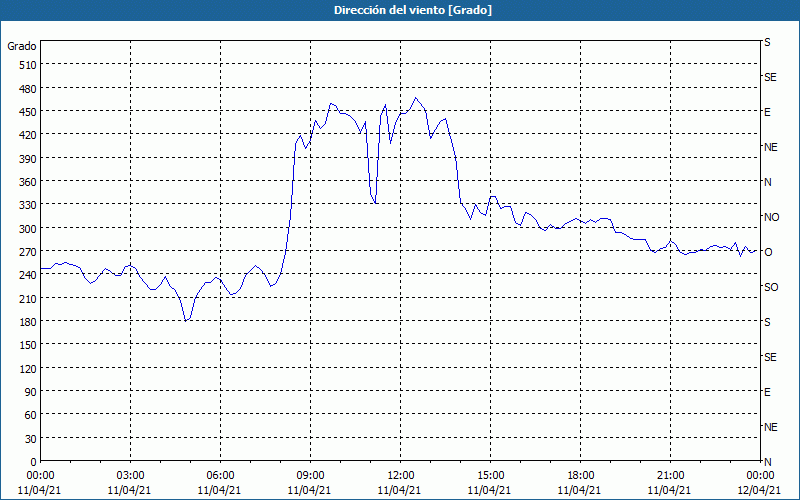
Task: Click the 11/04/21 date under 03:00
Action: point(130,490)
